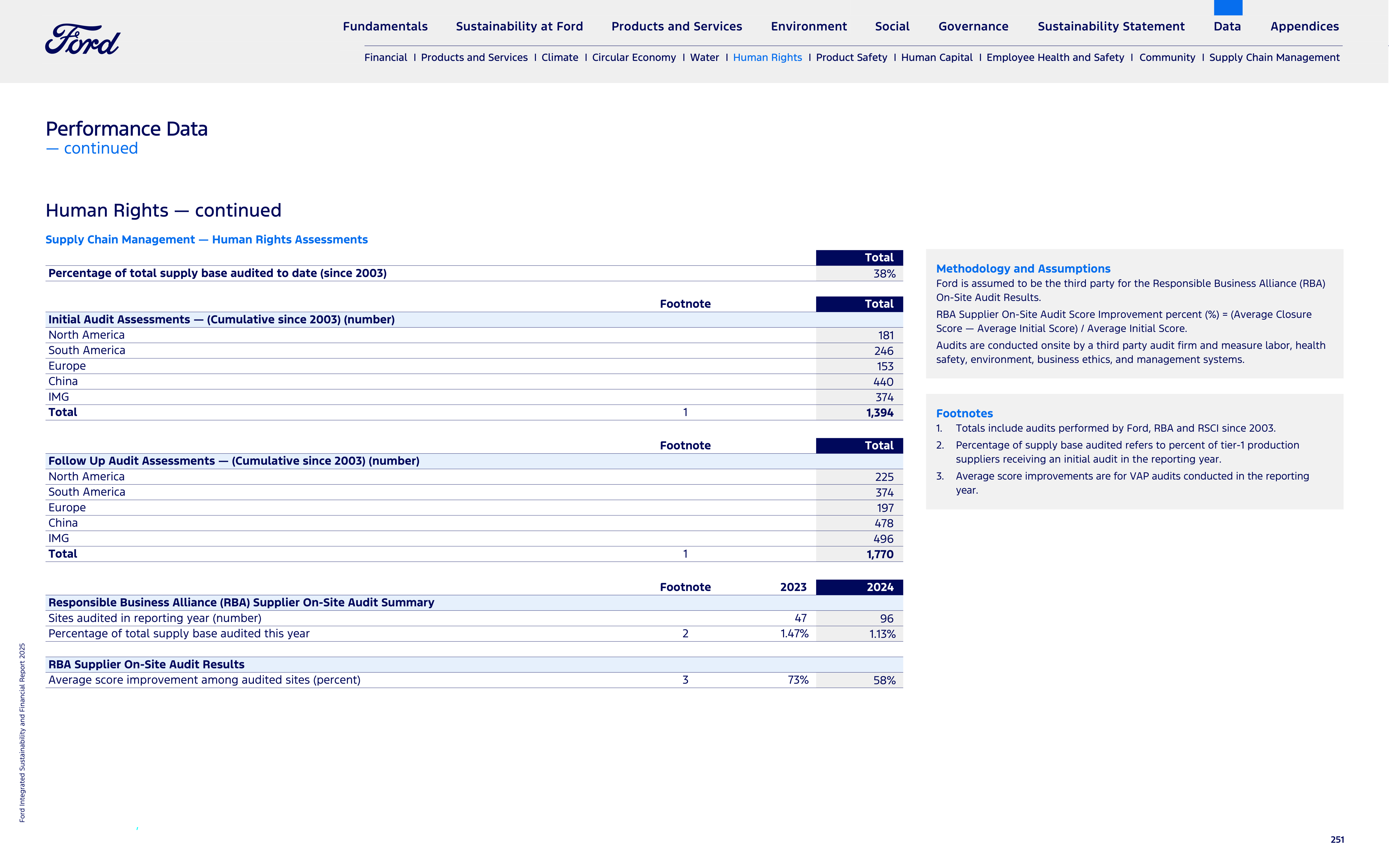Open the Appendices section
Viewport: 1389px width, 868px height.
point(1304,26)
